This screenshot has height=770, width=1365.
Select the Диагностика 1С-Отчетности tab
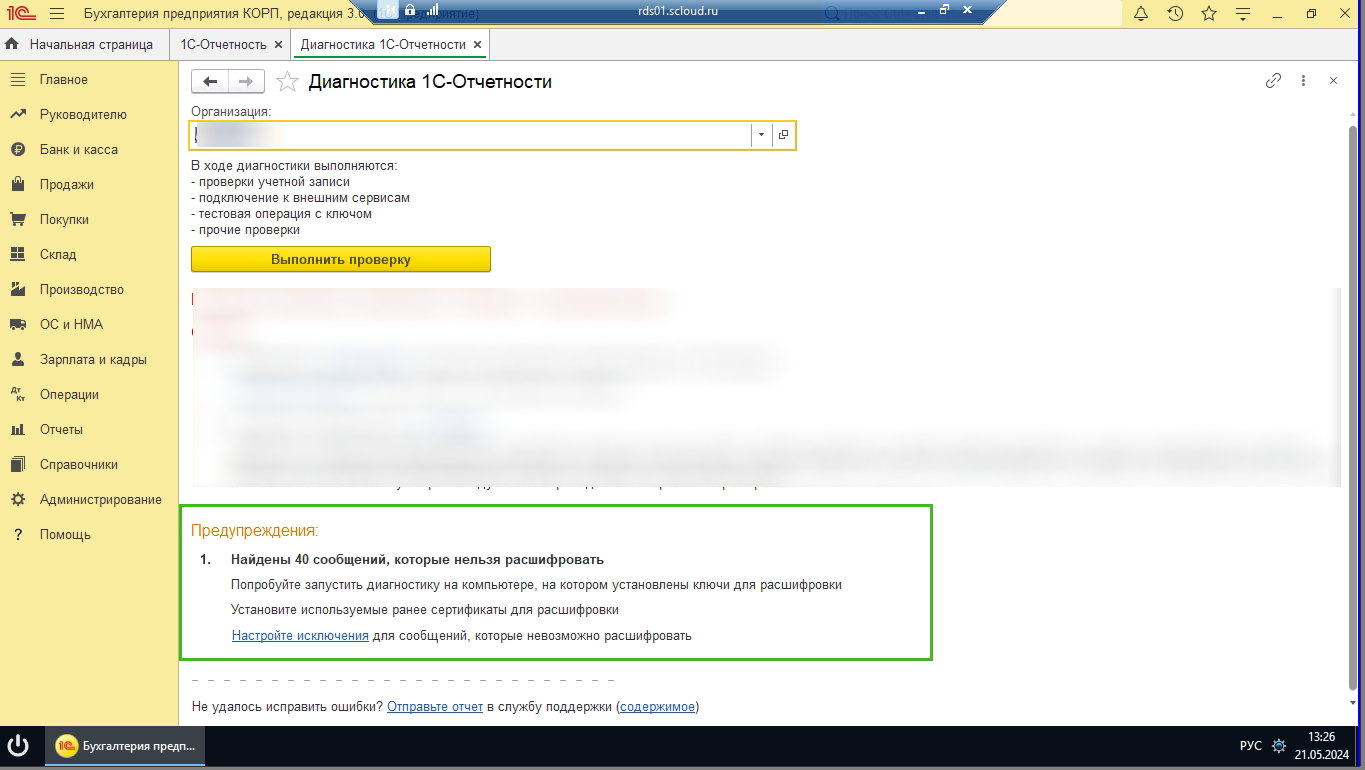point(383,45)
